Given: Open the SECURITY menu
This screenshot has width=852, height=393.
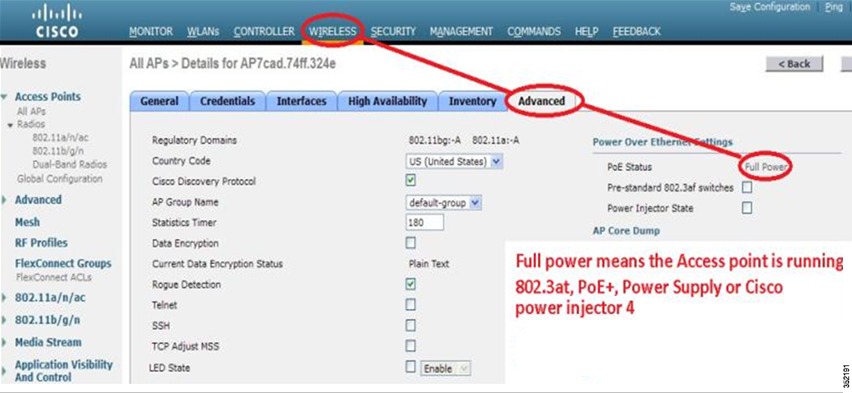Looking at the screenshot, I should pos(393,32).
